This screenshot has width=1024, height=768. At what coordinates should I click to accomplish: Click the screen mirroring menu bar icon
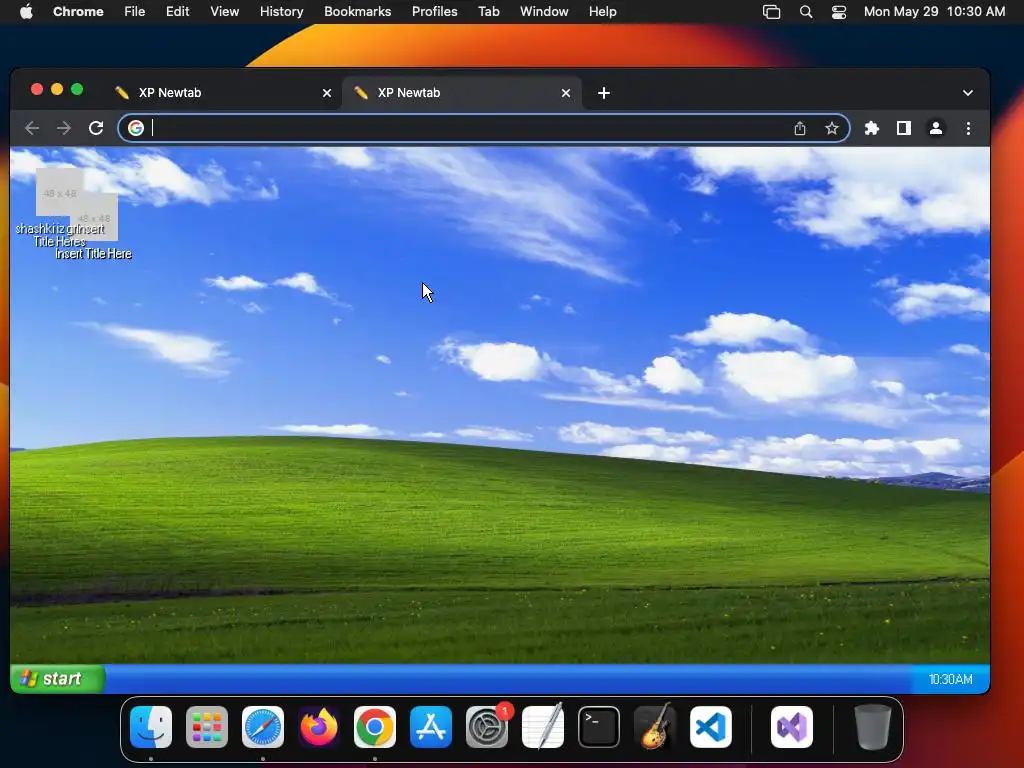pyautogui.click(x=771, y=12)
